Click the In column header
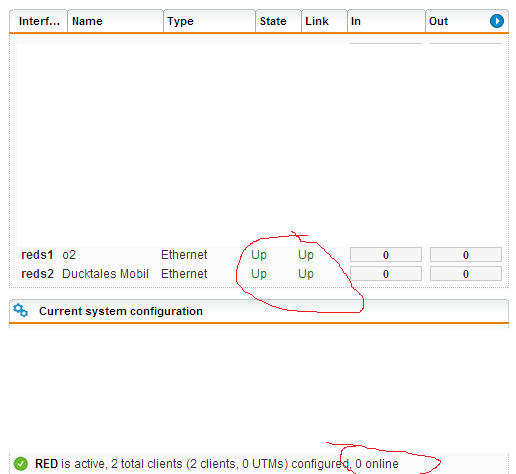 coord(386,21)
